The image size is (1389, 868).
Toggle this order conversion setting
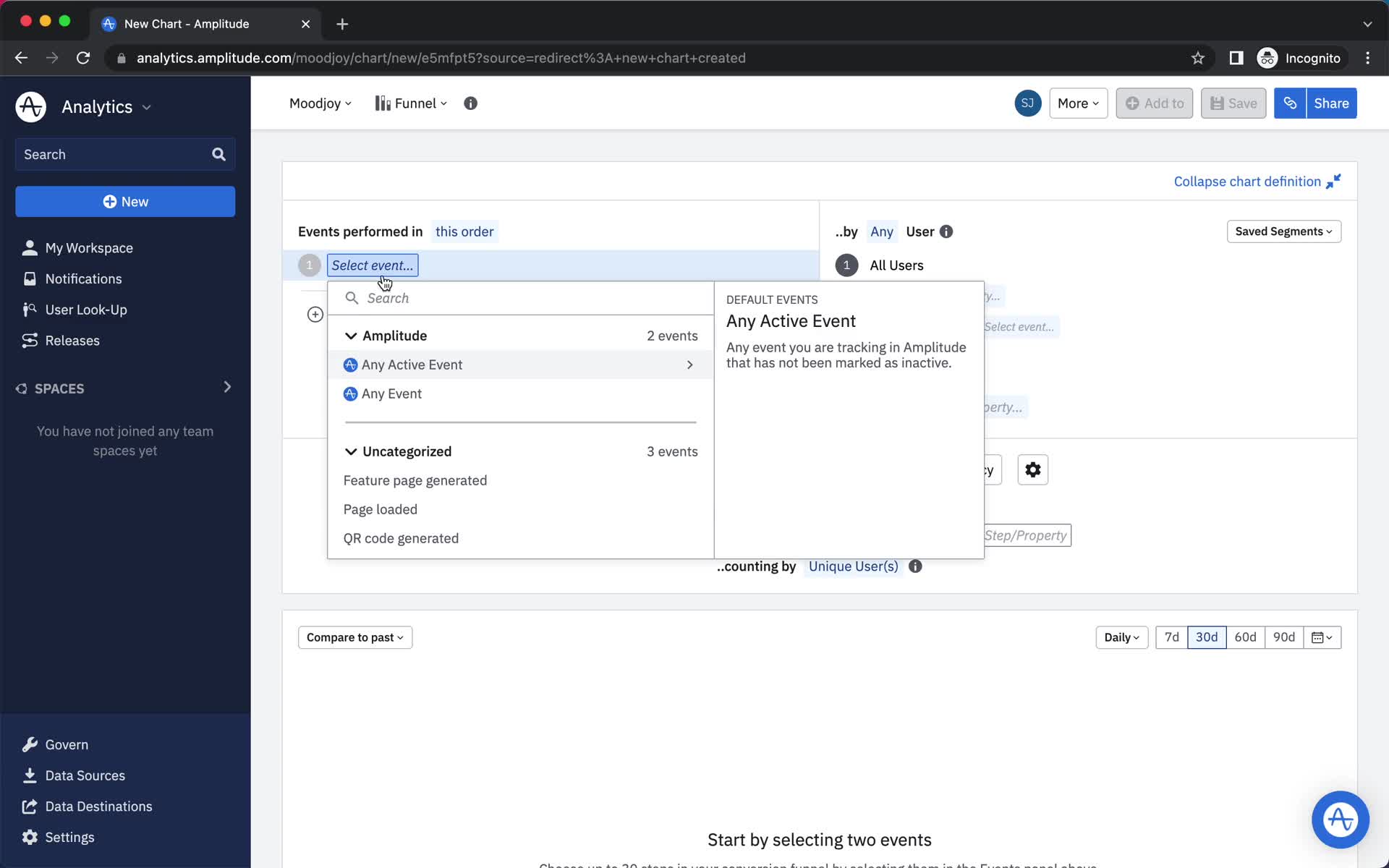(x=464, y=231)
